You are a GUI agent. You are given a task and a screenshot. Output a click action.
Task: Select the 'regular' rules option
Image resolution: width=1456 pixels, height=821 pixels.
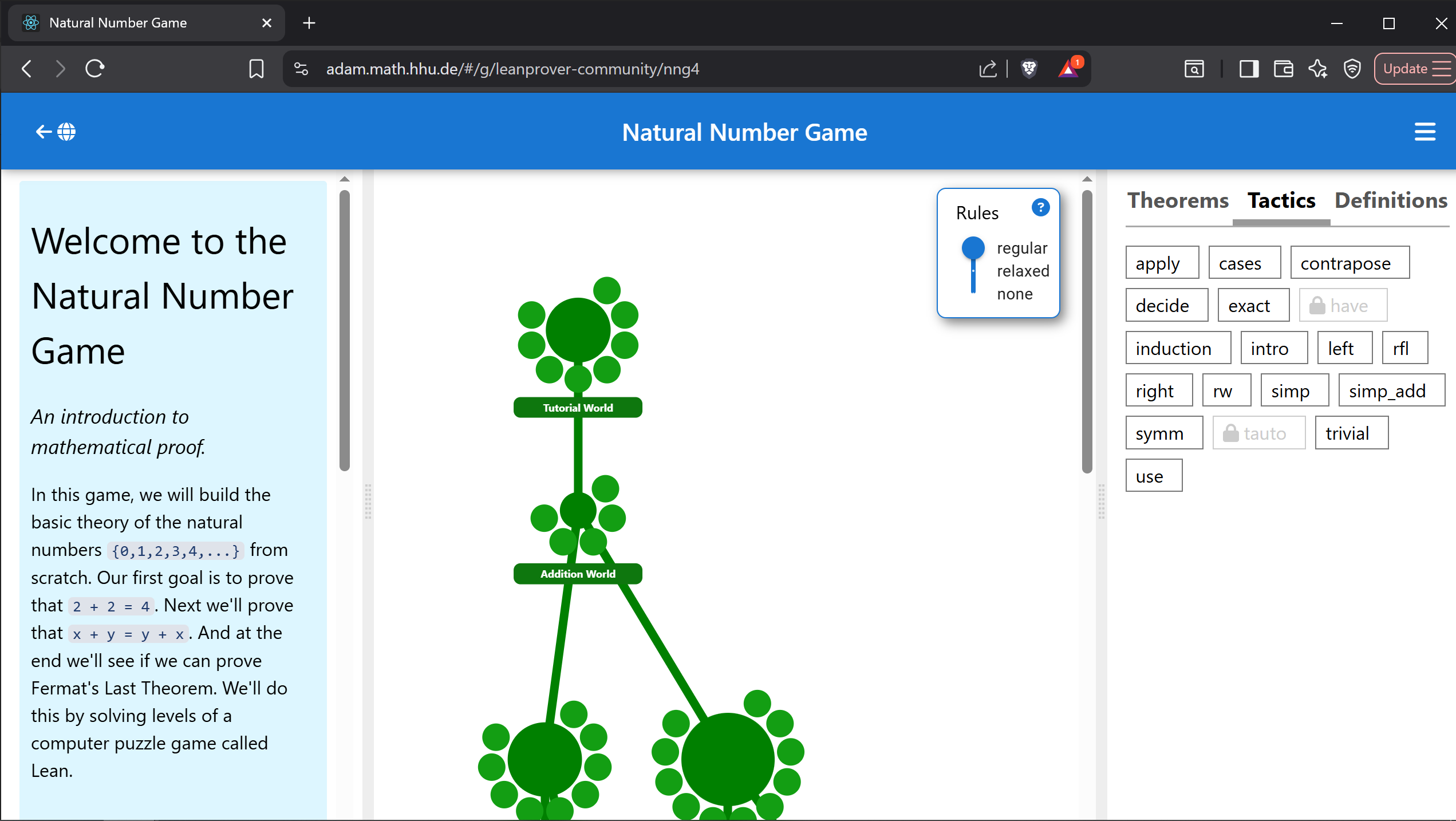pyautogui.click(x=1021, y=248)
